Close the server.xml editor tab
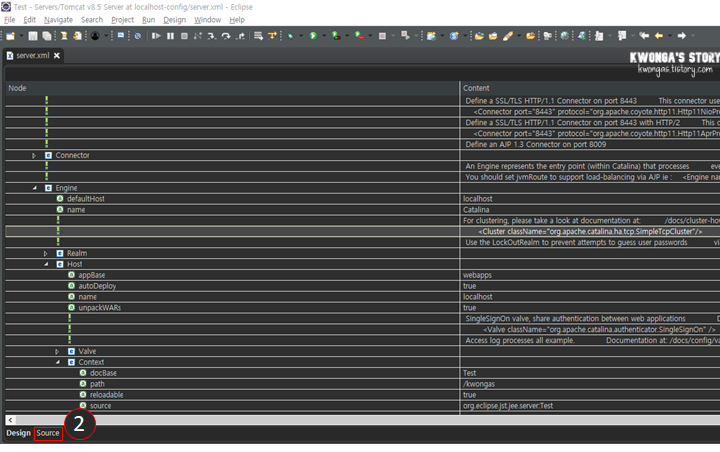Image resolution: width=720 pixels, height=452 pixels. coord(57,56)
